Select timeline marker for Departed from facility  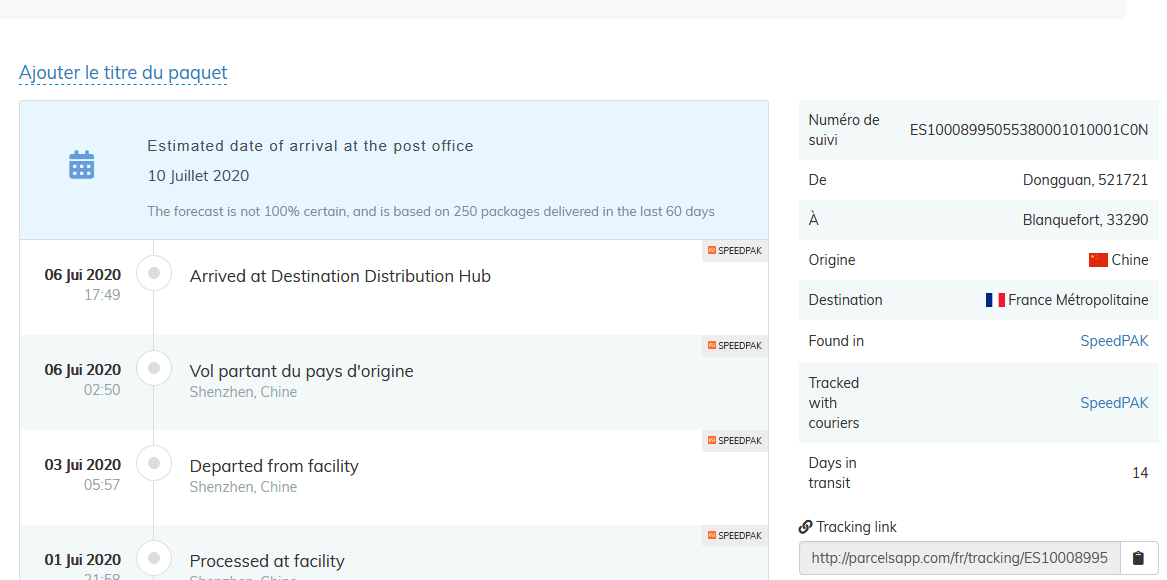pyautogui.click(x=154, y=463)
